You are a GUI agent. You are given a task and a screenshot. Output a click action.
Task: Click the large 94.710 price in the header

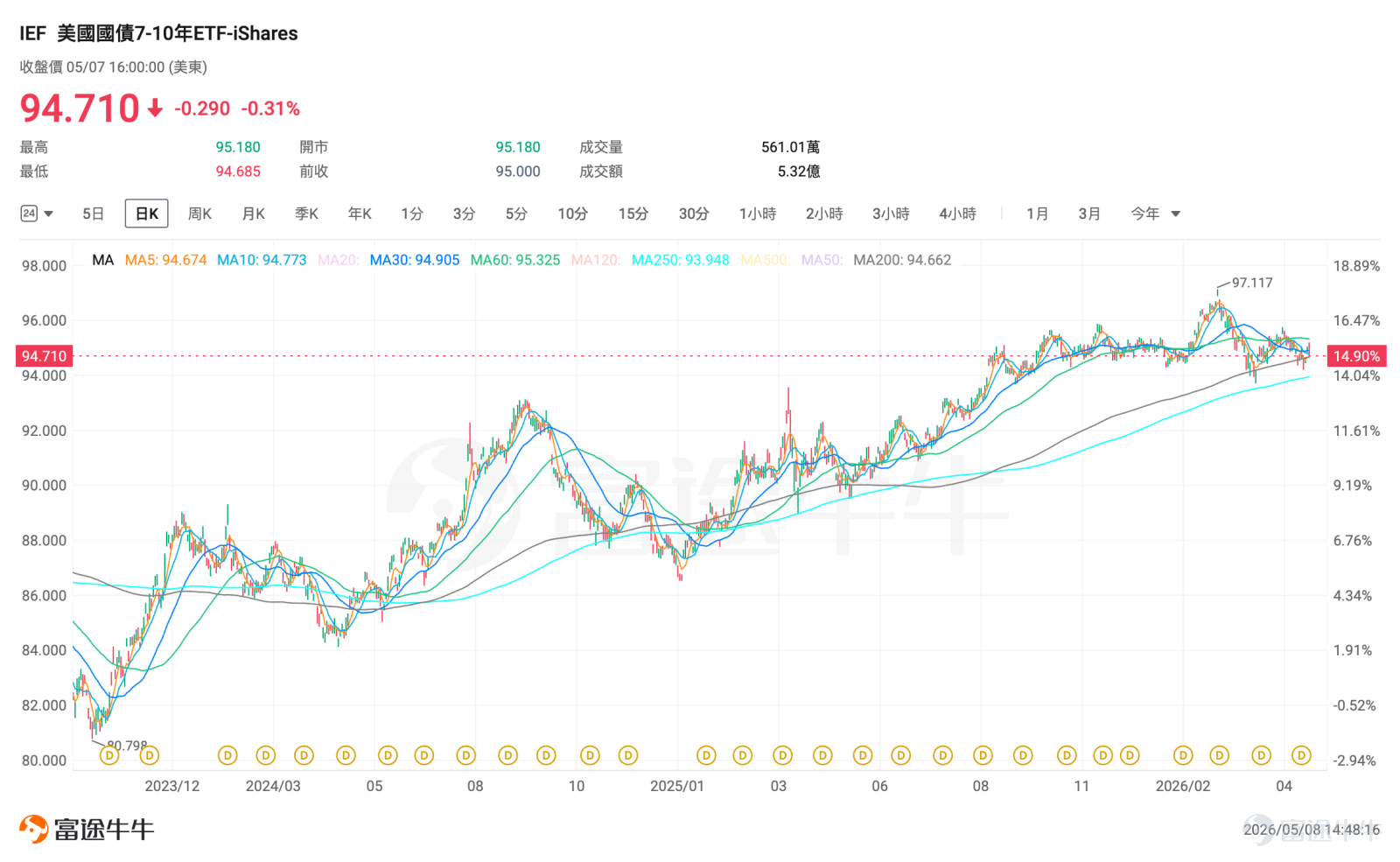pos(80,109)
